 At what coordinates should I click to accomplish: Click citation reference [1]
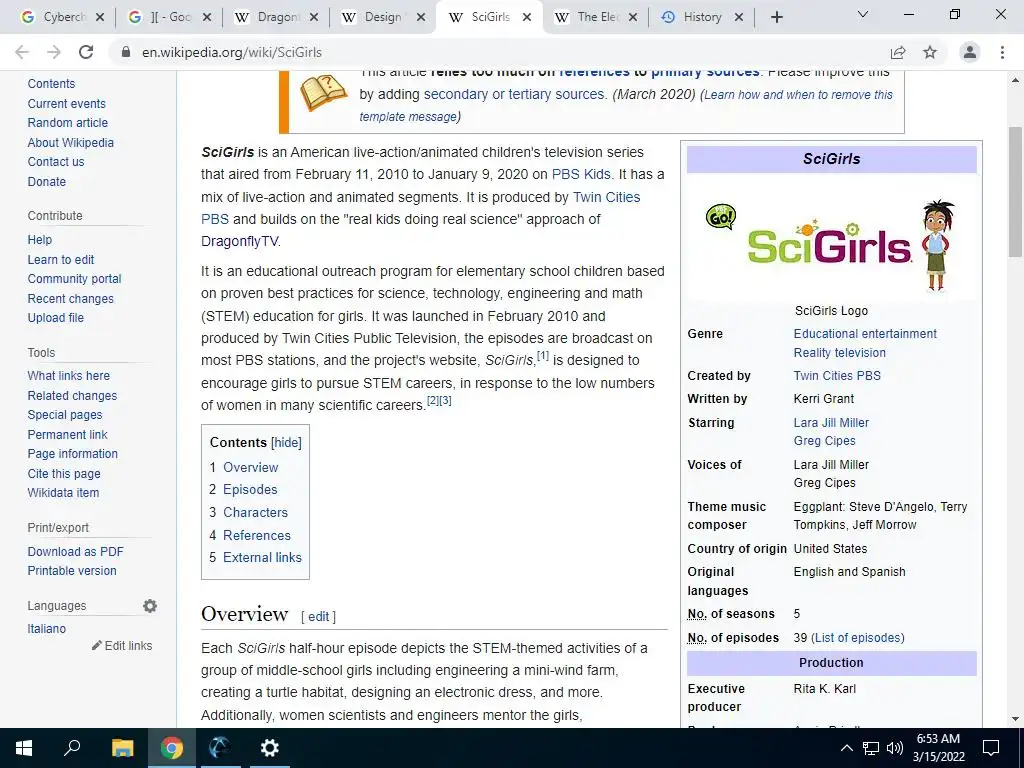(542, 356)
